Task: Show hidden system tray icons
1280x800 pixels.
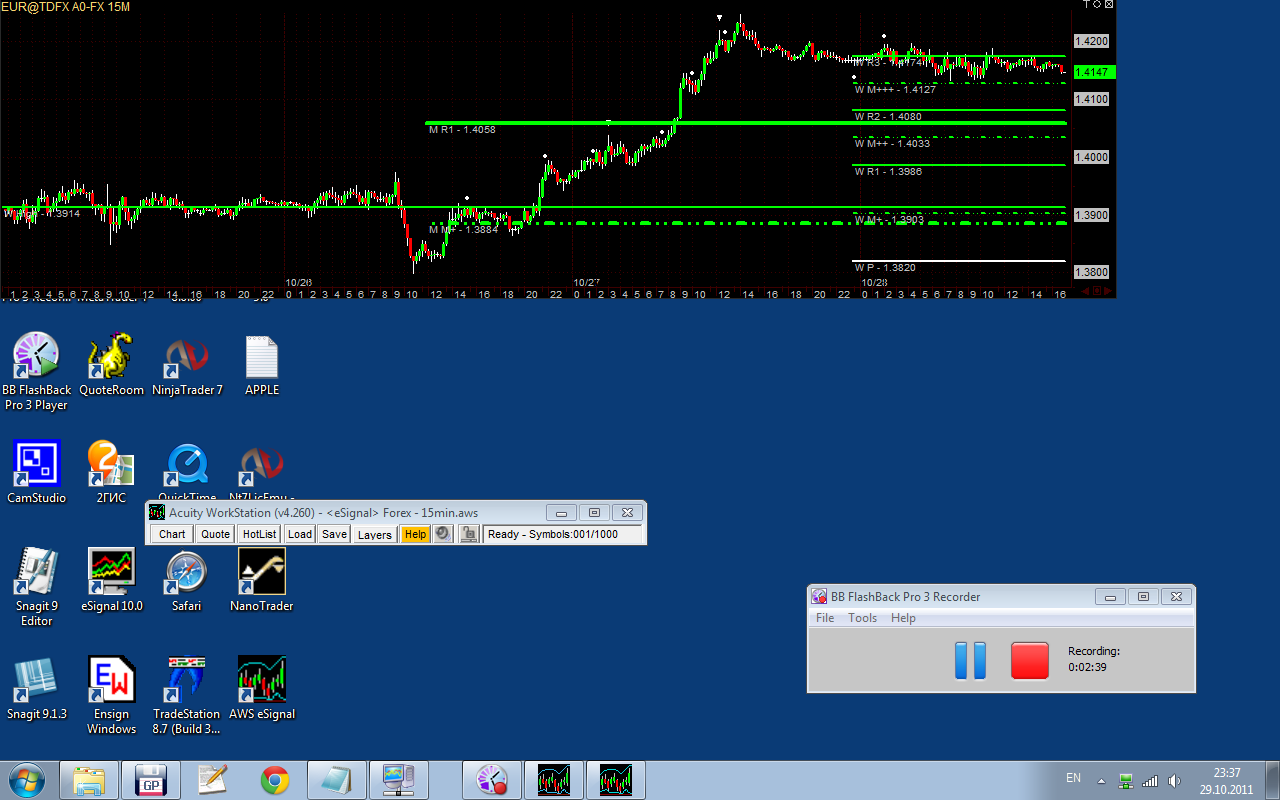Action: click(x=1101, y=780)
